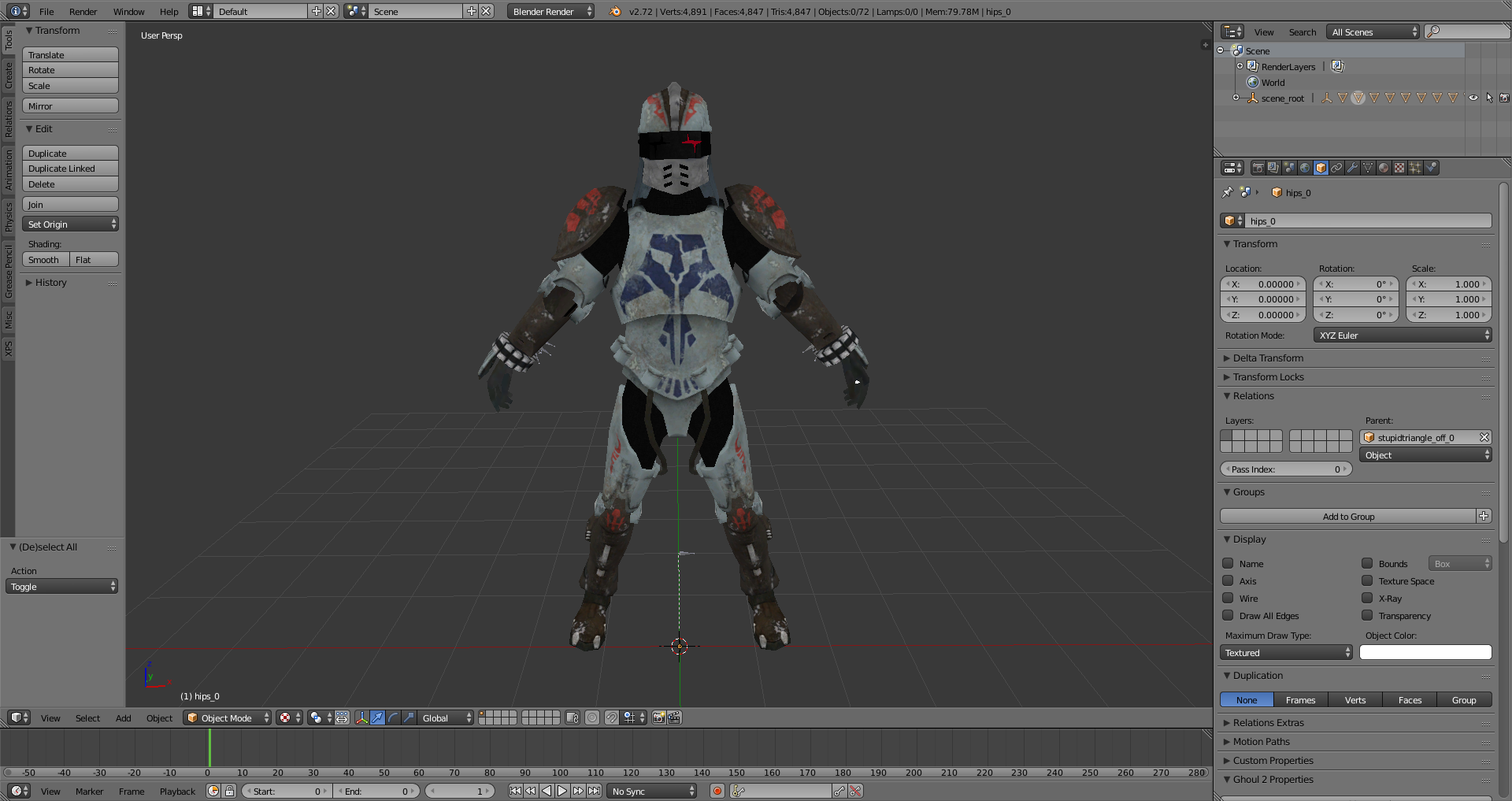Screen dimensions: 1512x801
Task: Toggle the 3D manipulator axes icon
Action: [361, 718]
